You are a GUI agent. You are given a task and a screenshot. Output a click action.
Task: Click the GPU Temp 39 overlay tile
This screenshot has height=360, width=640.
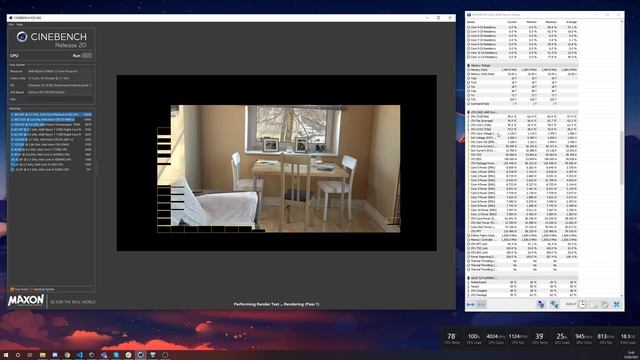[540, 338]
